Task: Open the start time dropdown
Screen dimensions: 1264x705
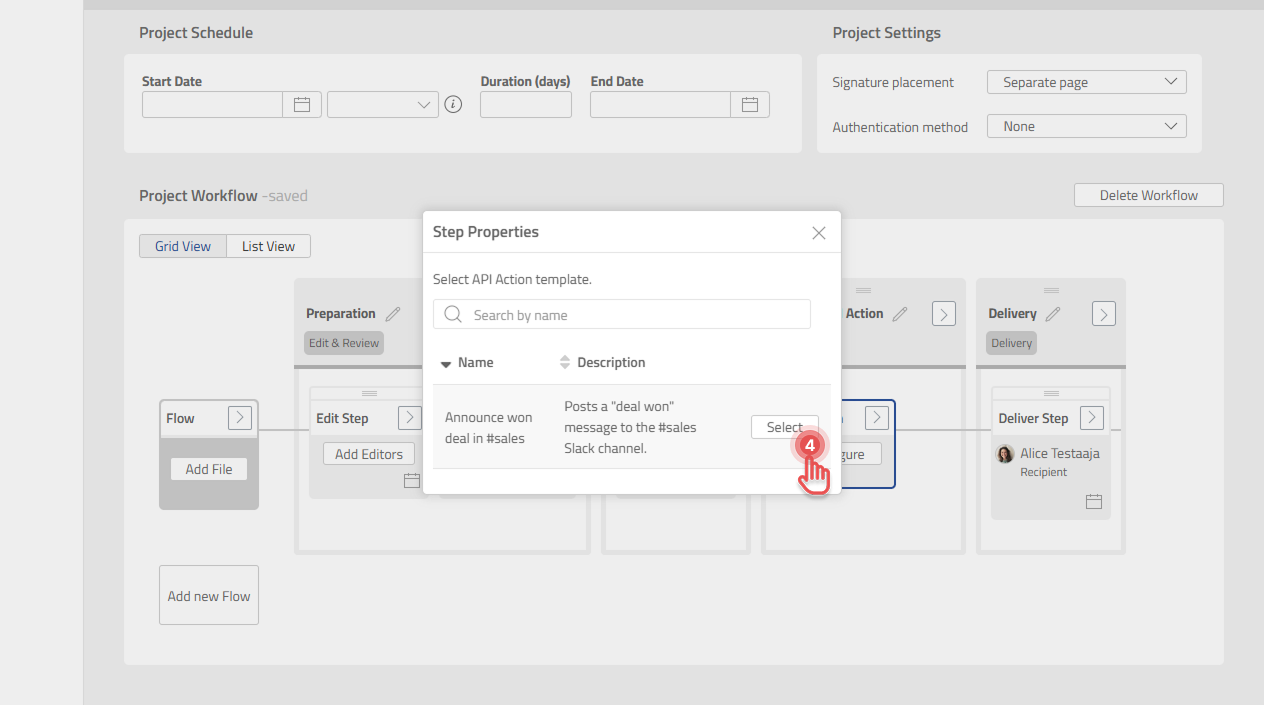Action: pos(383,104)
